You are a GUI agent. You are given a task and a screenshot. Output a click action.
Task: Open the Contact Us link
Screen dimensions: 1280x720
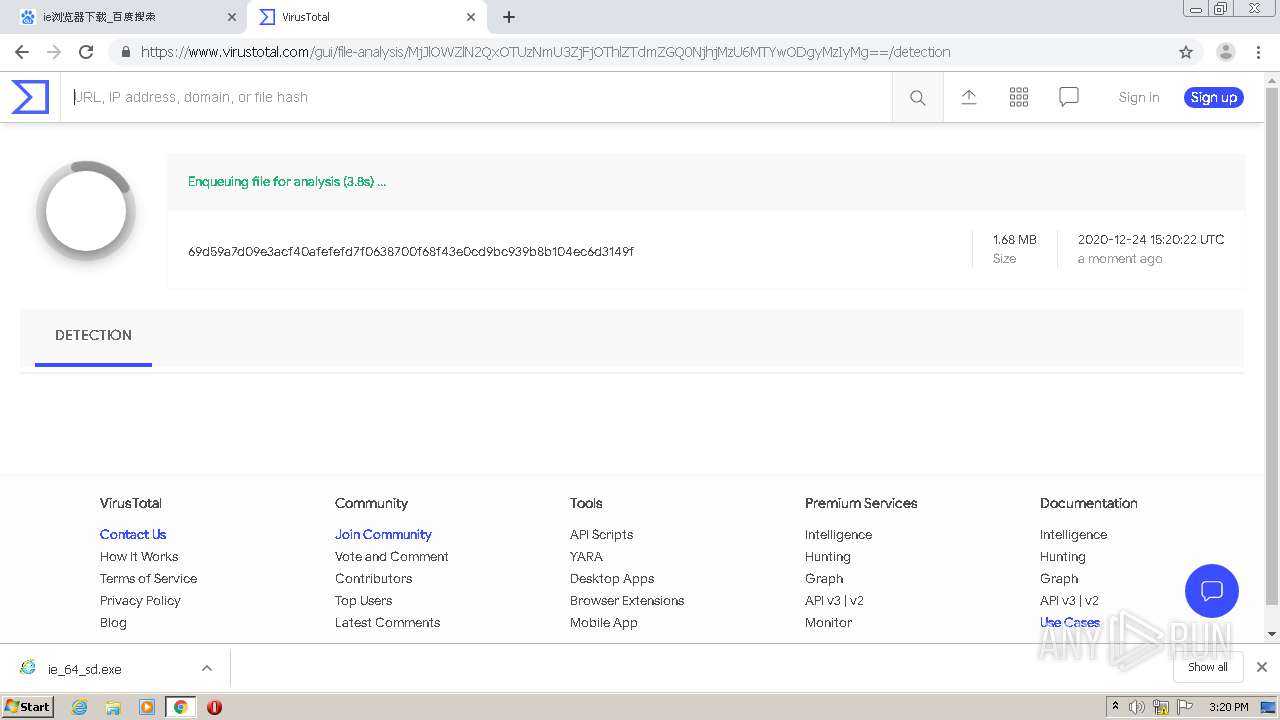(133, 535)
